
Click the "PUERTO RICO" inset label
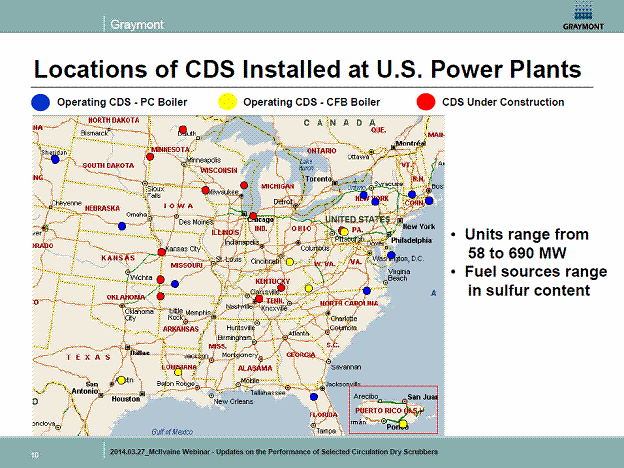(379, 410)
